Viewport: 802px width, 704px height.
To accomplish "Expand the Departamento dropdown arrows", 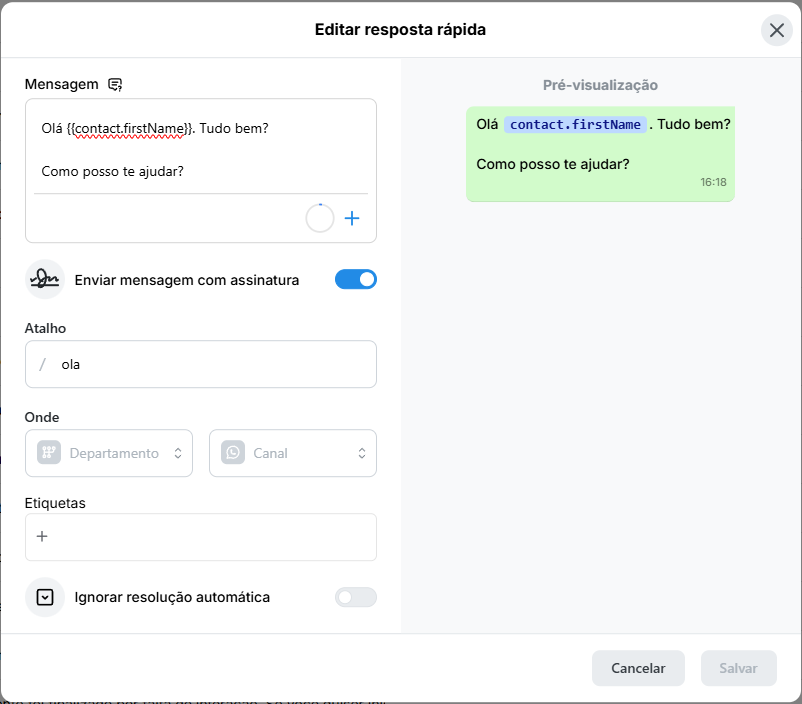I will click(x=178, y=453).
